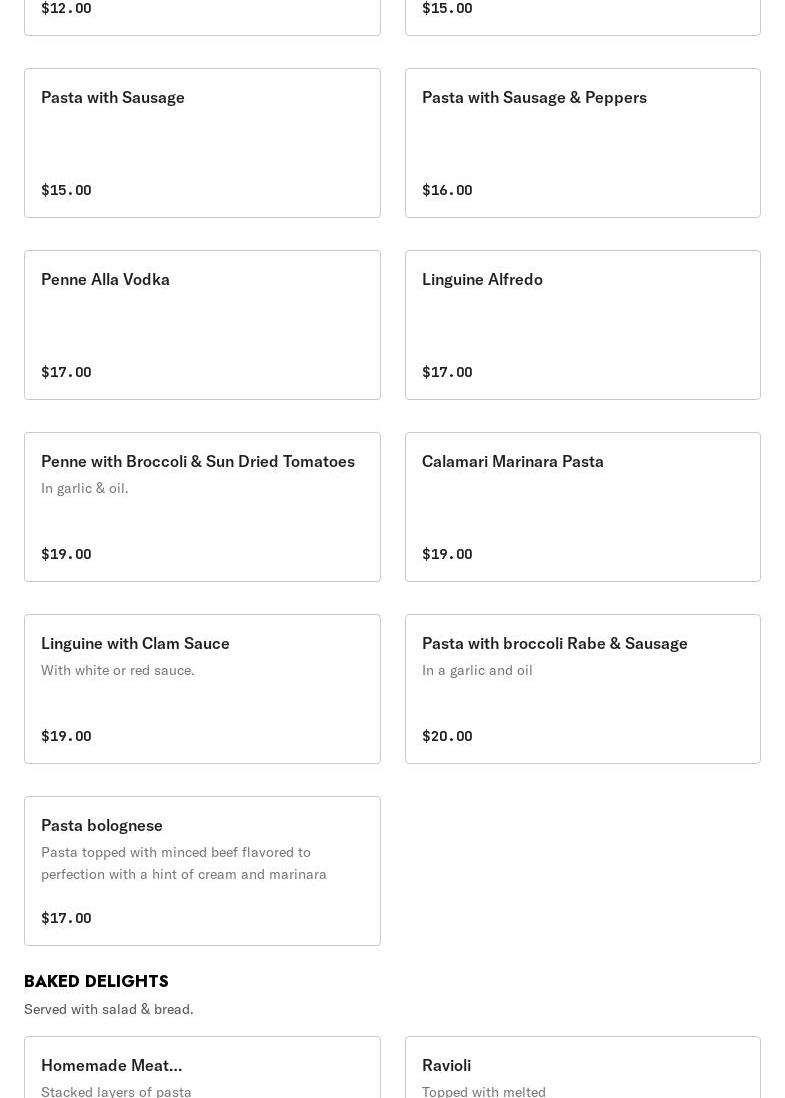The image size is (785, 1098).
Task: Click the Pasta bolognese description text
Action: click(x=184, y=863)
